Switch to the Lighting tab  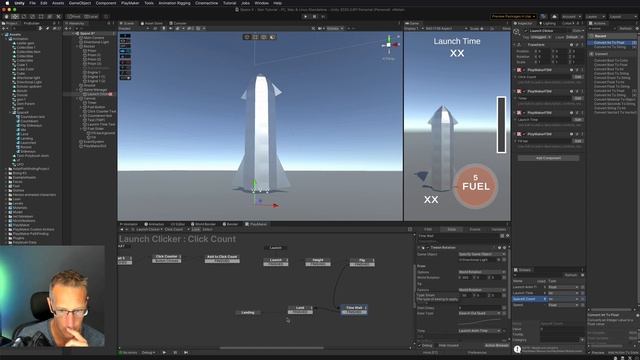coord(547,23)
